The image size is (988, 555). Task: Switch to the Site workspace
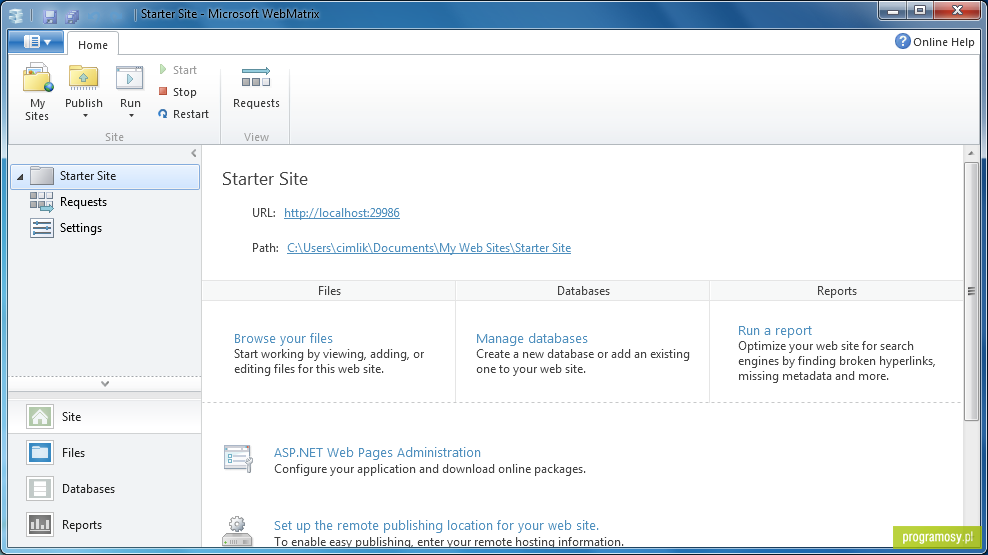click(x=105, y=416)
